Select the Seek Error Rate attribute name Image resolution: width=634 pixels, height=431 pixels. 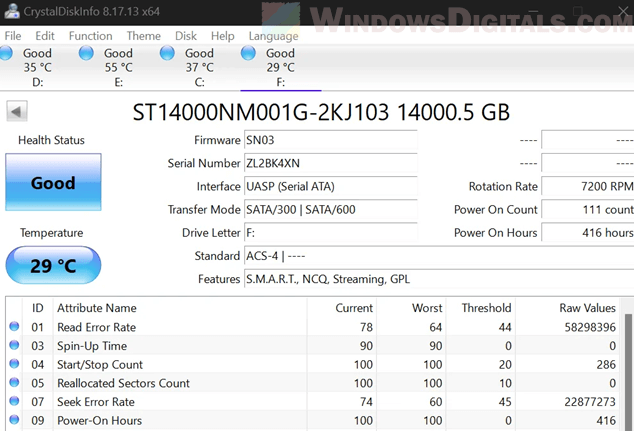(96, 402)
